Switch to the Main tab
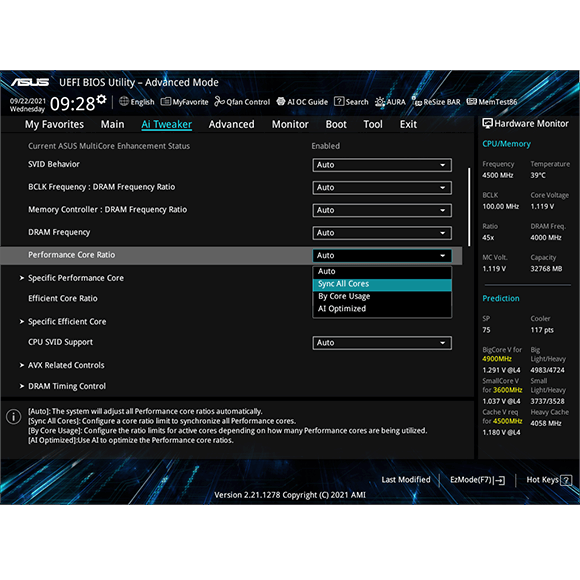Screen dimensions: 580x580 click(112, 124)
